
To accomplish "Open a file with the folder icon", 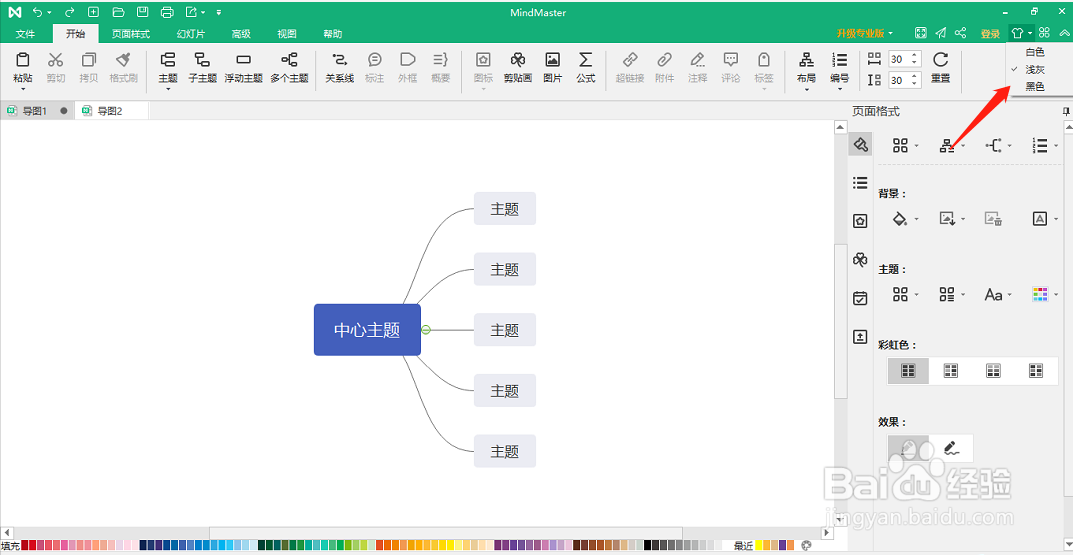I will (118, 12).
